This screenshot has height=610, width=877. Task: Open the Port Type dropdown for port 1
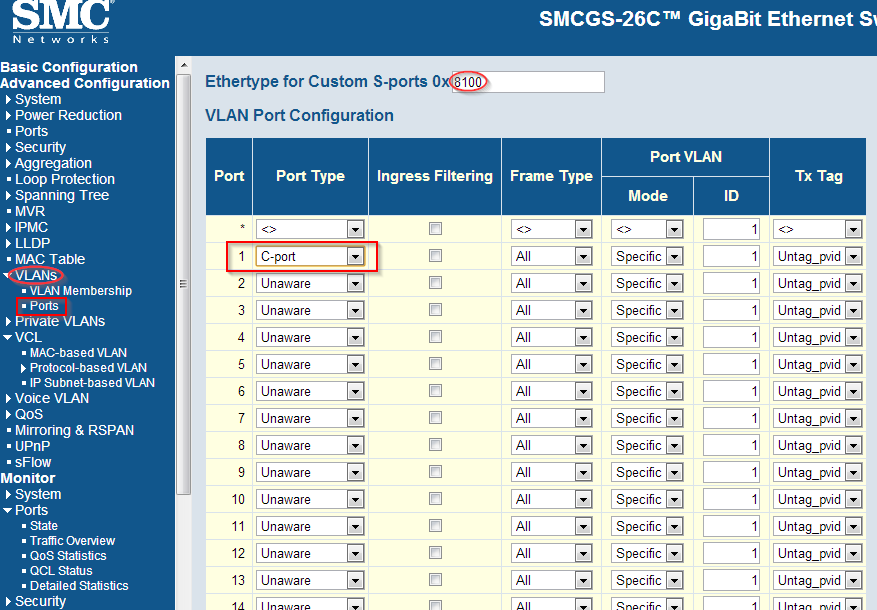(x=355, y=256)
